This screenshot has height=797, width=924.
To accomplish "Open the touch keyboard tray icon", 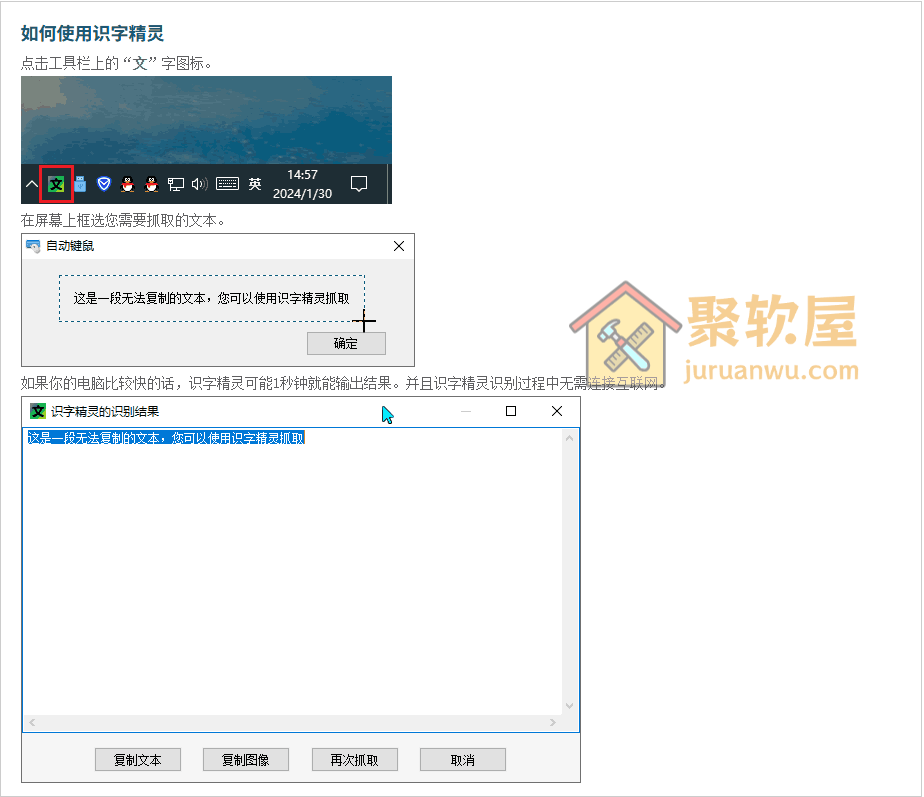I will (227, 183).
